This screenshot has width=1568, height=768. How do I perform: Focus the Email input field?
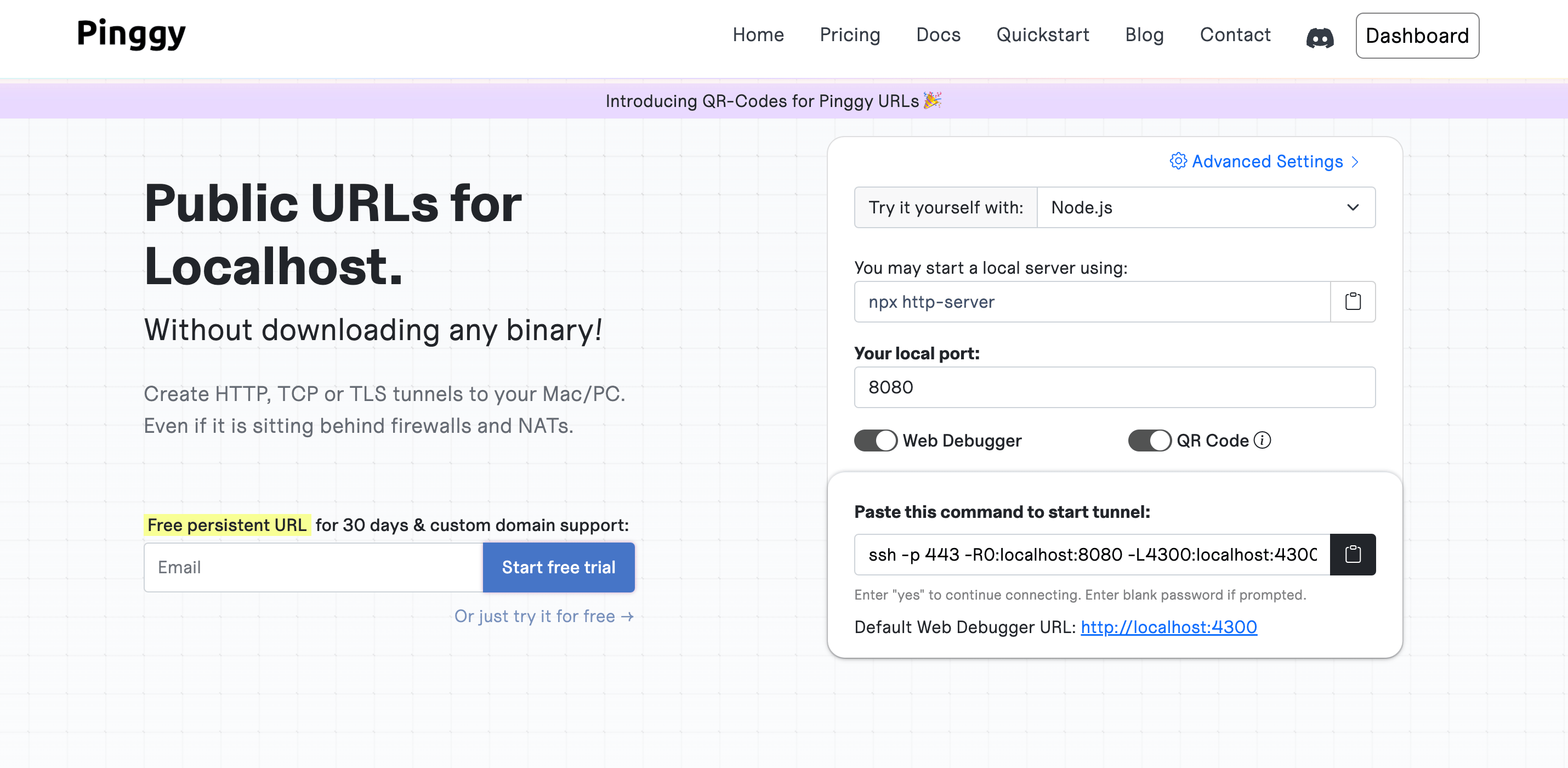314,567
